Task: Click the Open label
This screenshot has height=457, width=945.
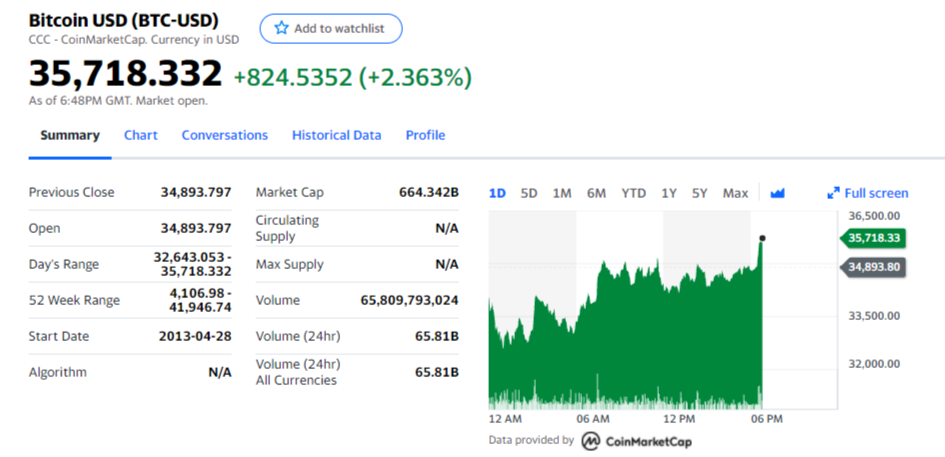Action: [x=45, y=228]
